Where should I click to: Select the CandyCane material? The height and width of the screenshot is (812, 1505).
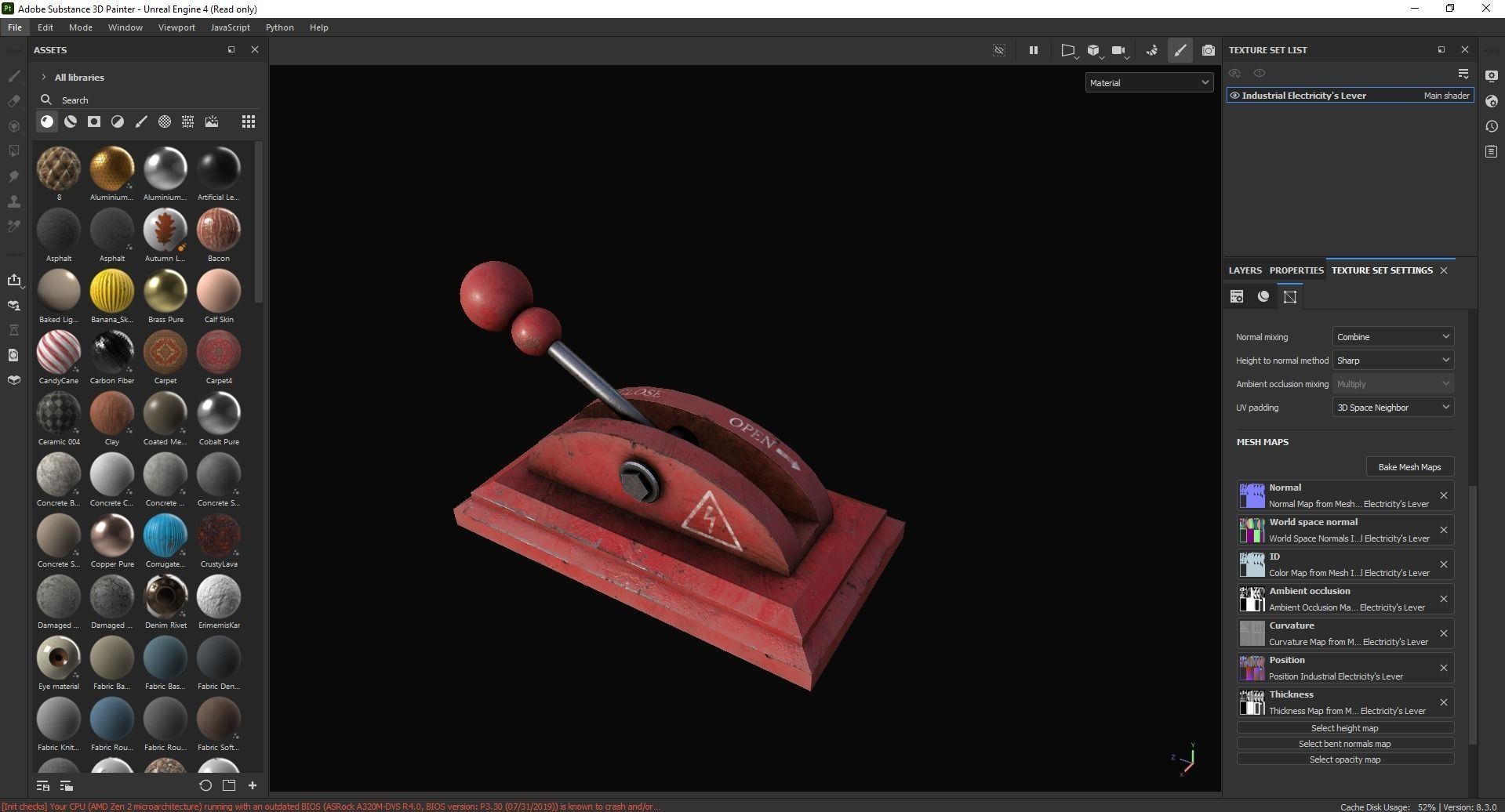click(59, 357)
